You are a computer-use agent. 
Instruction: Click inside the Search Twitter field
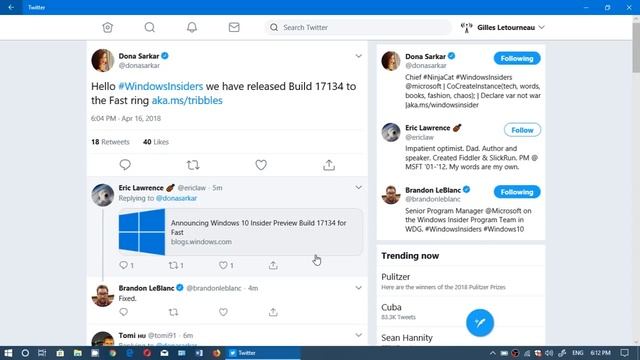358,27
